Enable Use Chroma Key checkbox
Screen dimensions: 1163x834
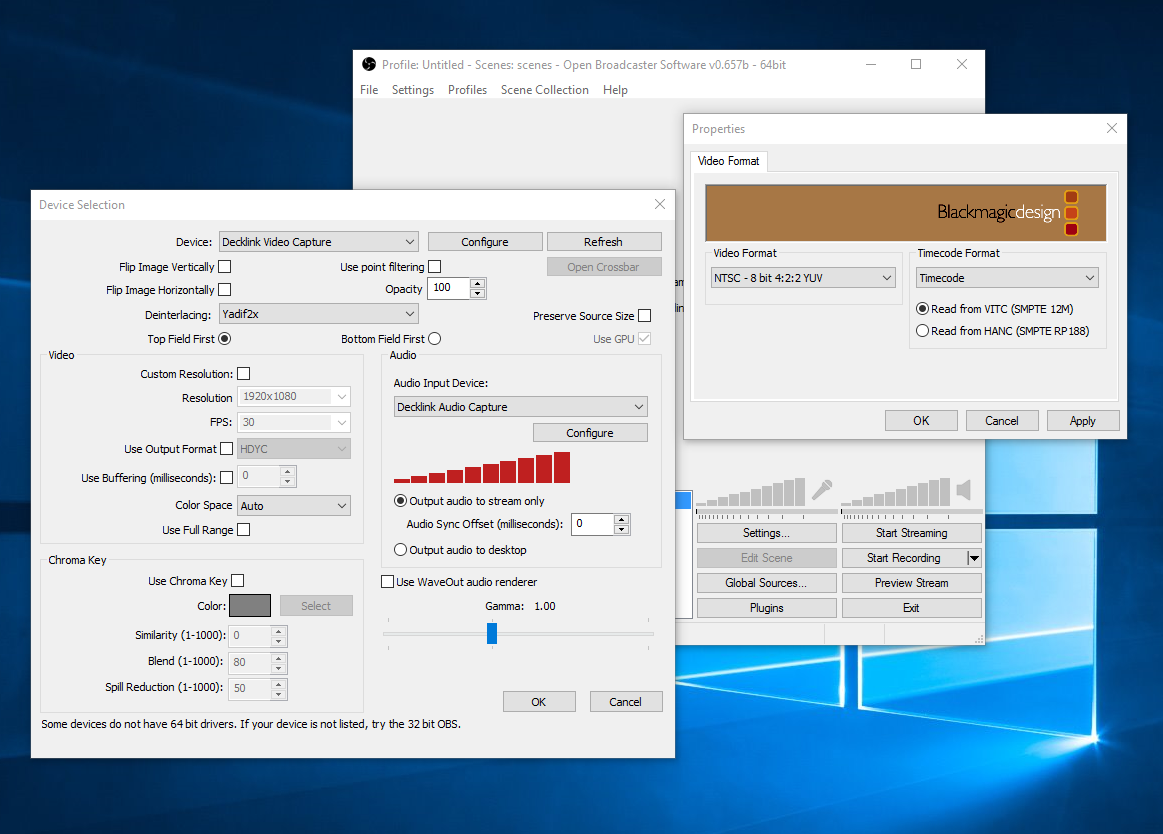237,580
